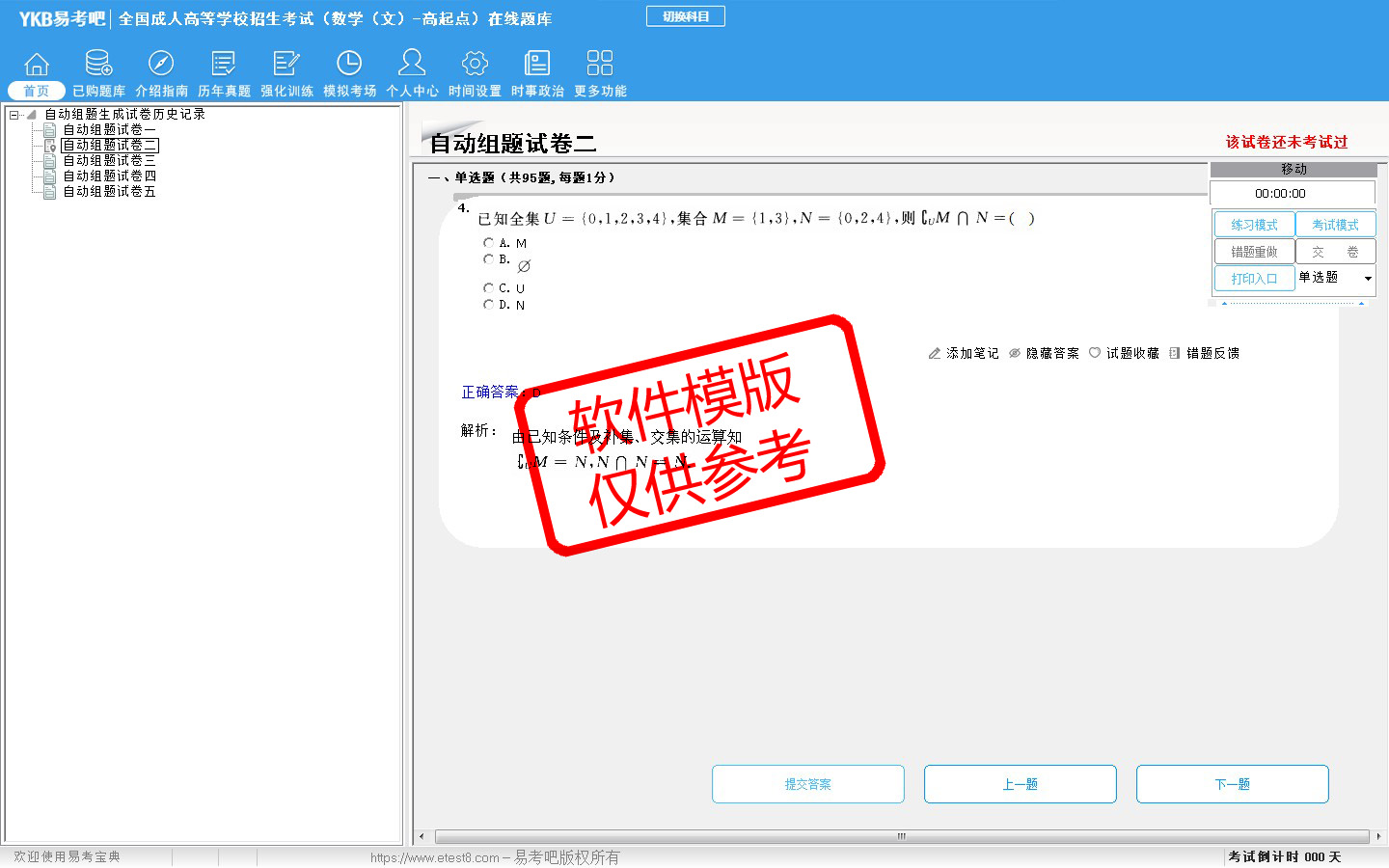This screenshot has width=1389, height=868.
Task: Toggle 隐藏答案 to hide the answer
Action: point(1044,354)
